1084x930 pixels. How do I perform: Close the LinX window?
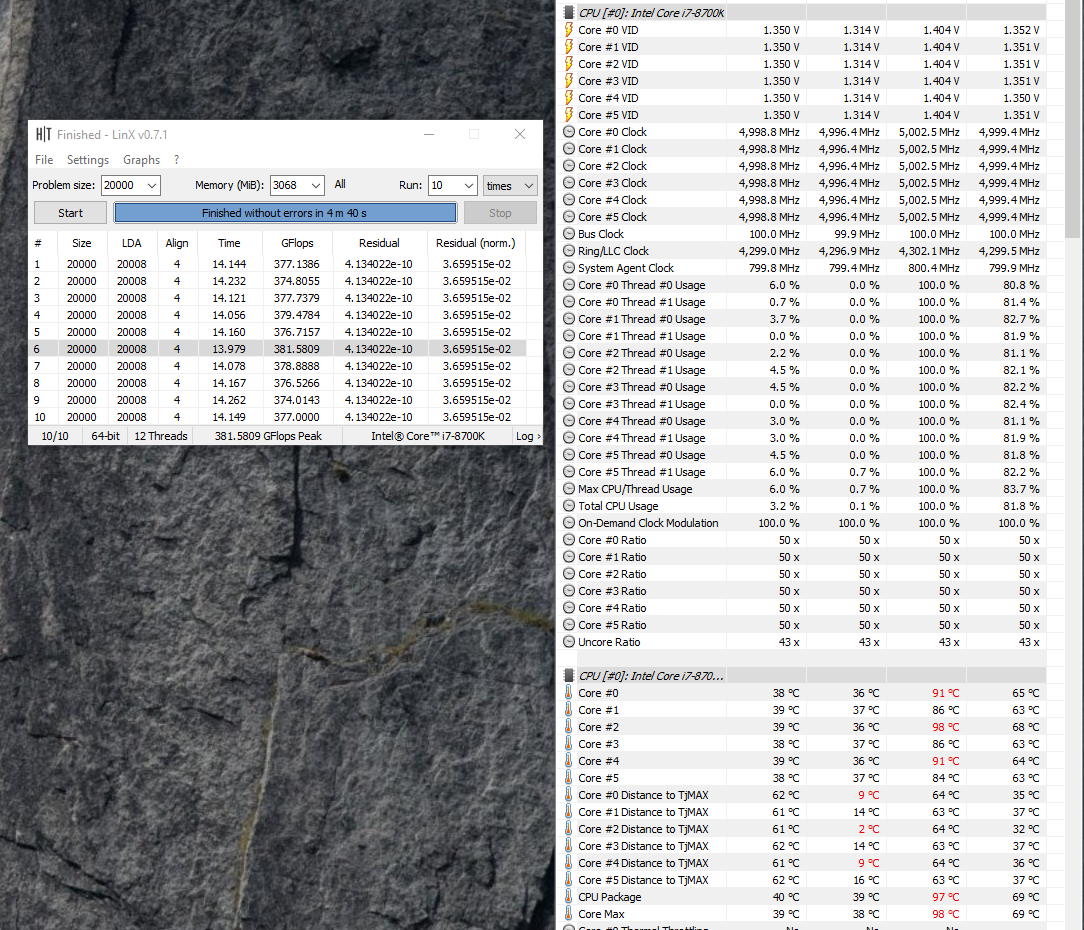[x=520, y=134]
